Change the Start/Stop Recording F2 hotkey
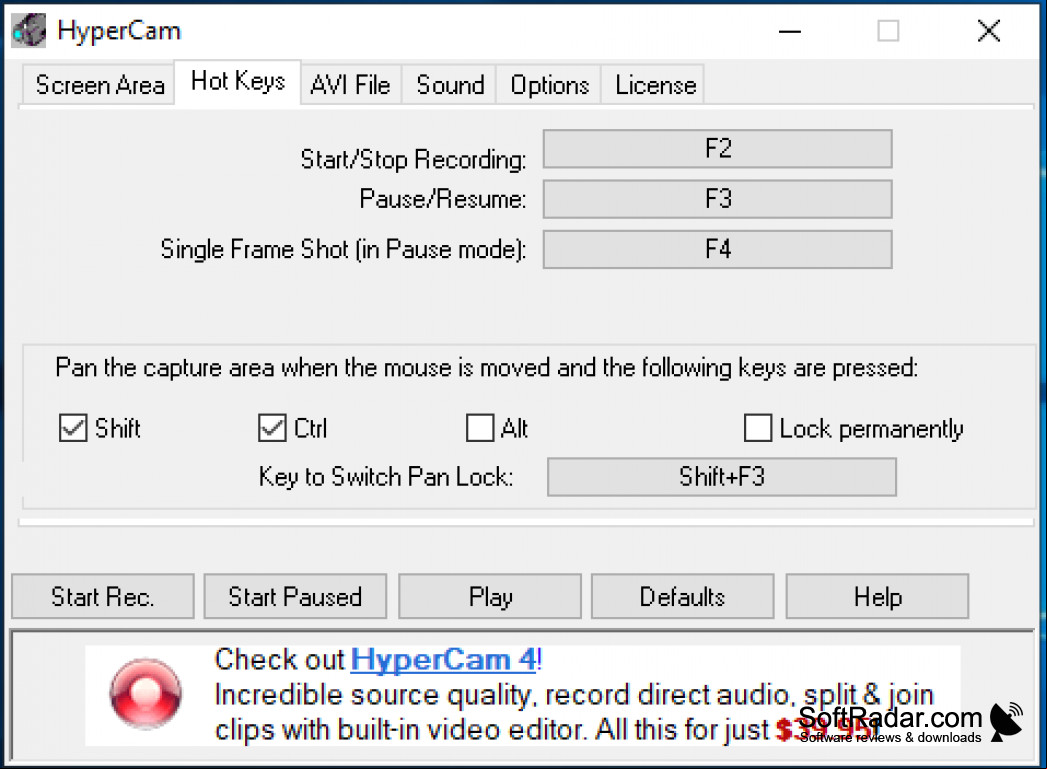The image size is (1047, 769). (x=718, y=148)
